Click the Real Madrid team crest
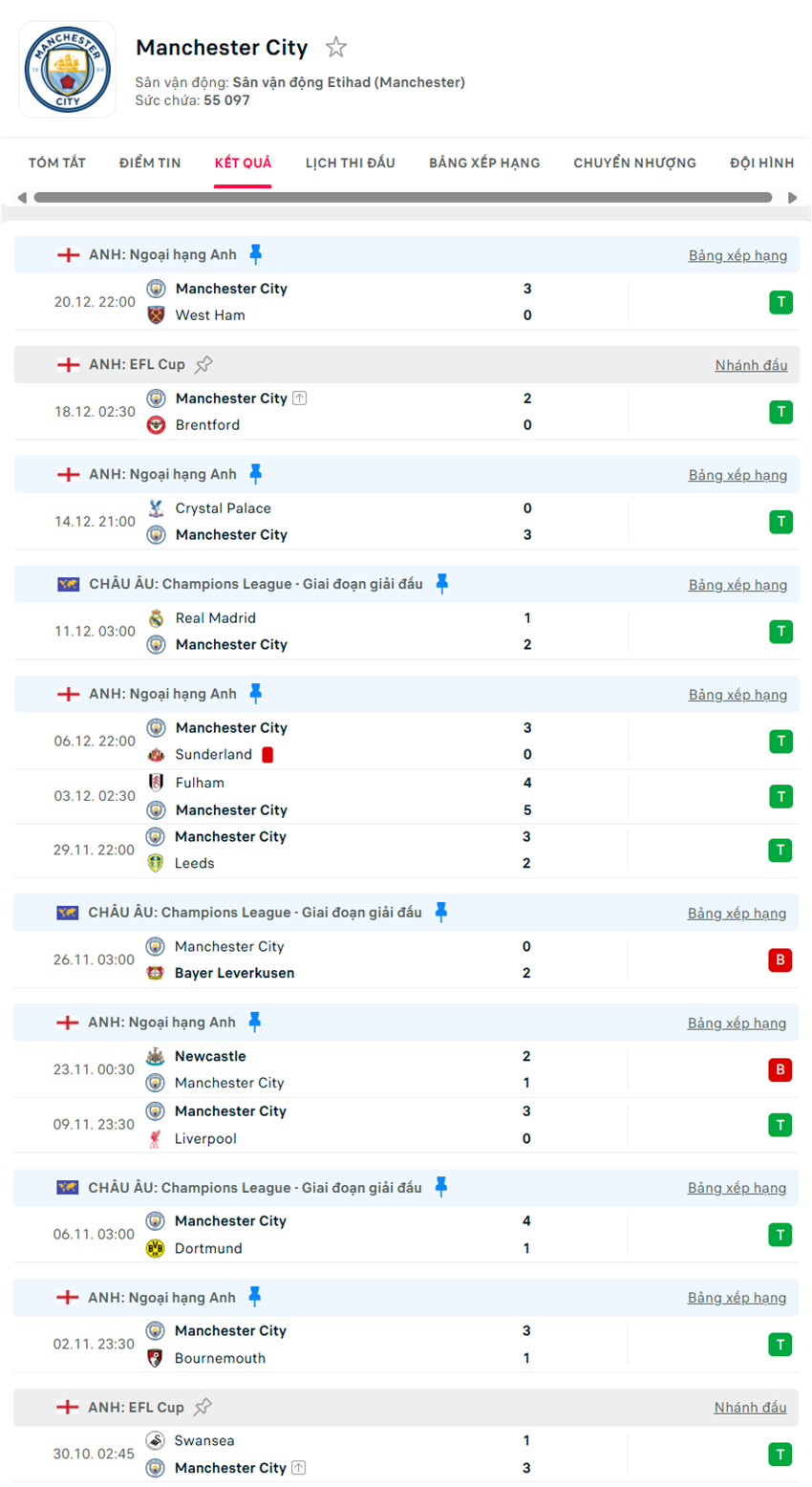The height and width of the screenshot is (1487, 812). click(x=157, y=618)
